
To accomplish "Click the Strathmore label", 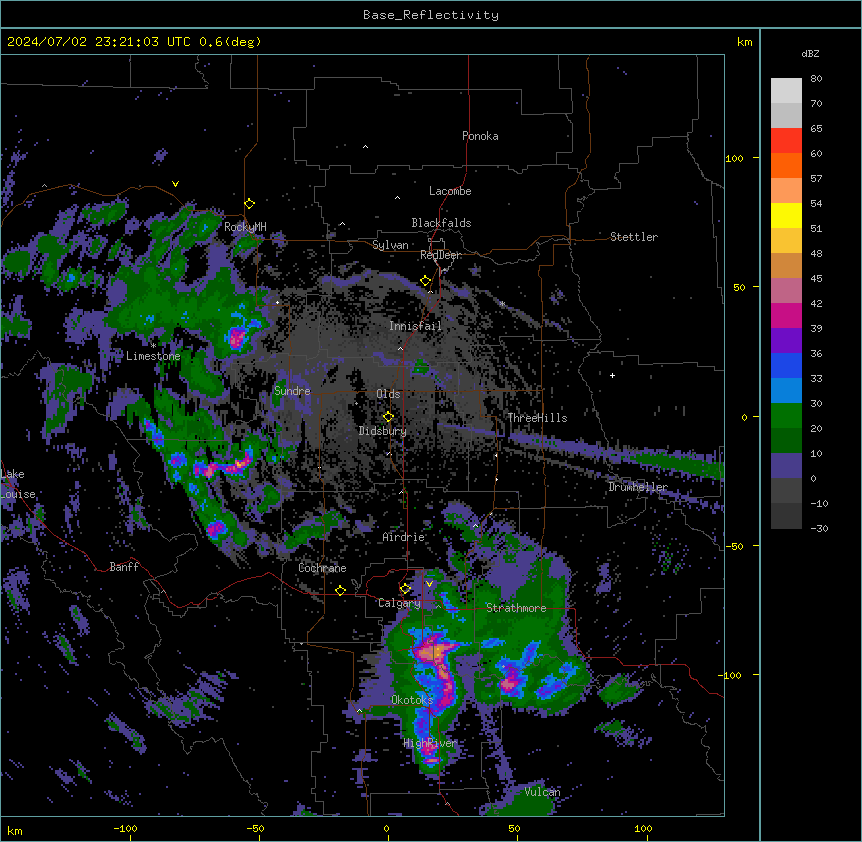I will click(x=516, y=608).
